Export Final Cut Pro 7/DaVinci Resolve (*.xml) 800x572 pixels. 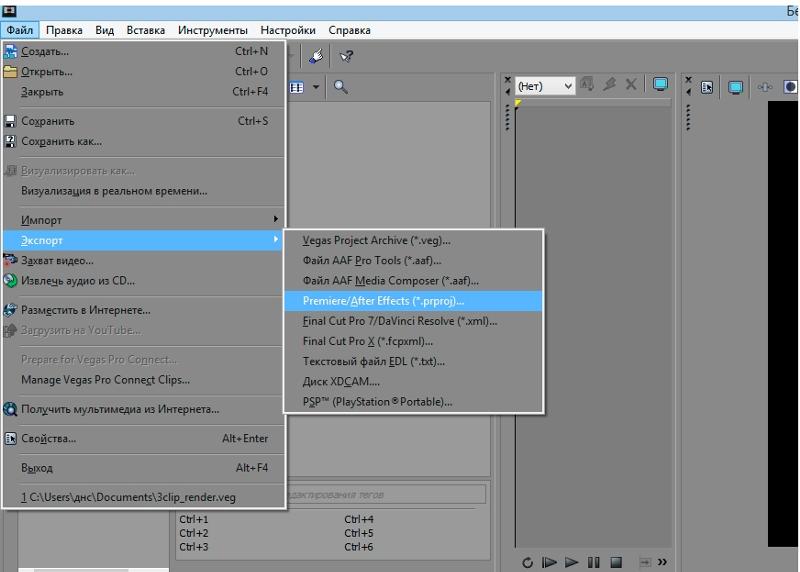(x=413, y=321)
